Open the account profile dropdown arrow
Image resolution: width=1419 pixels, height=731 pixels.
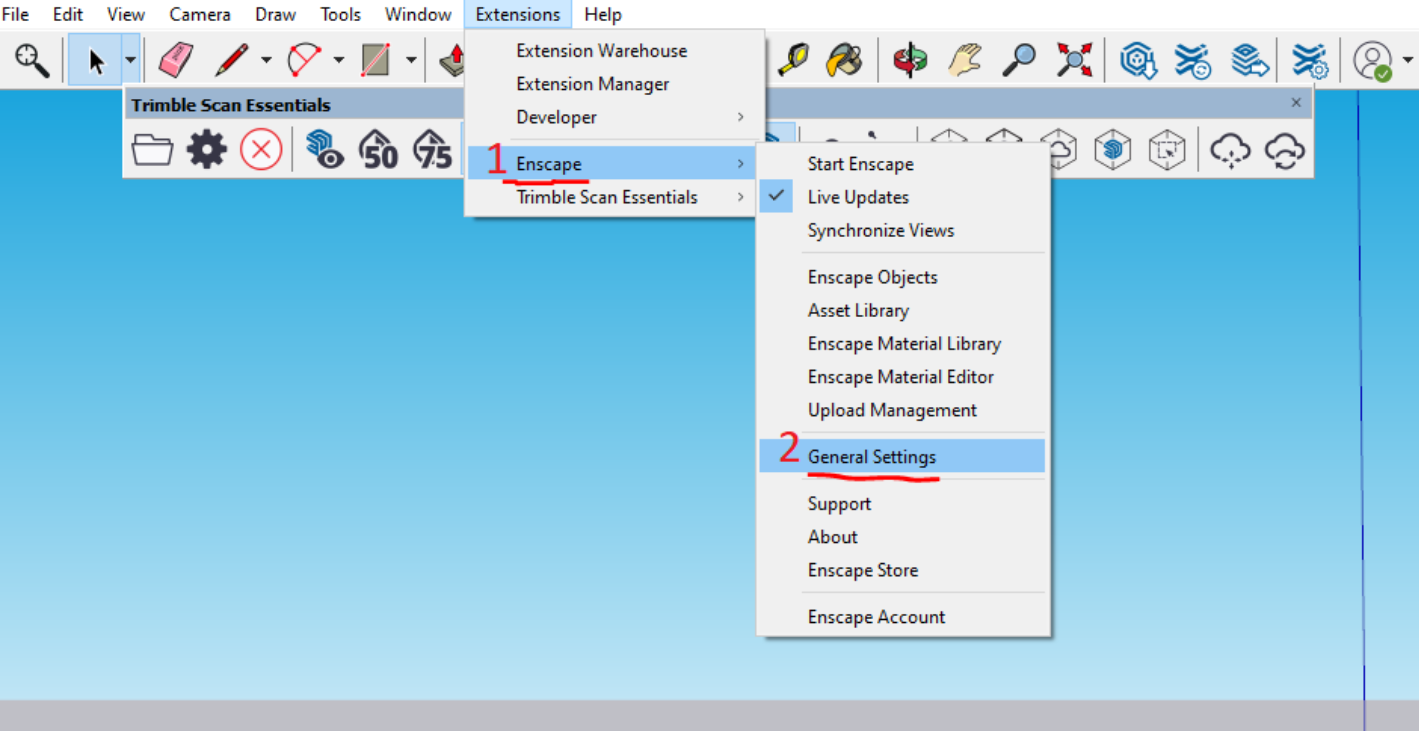pyautogui.click(x=1407, y=60)
